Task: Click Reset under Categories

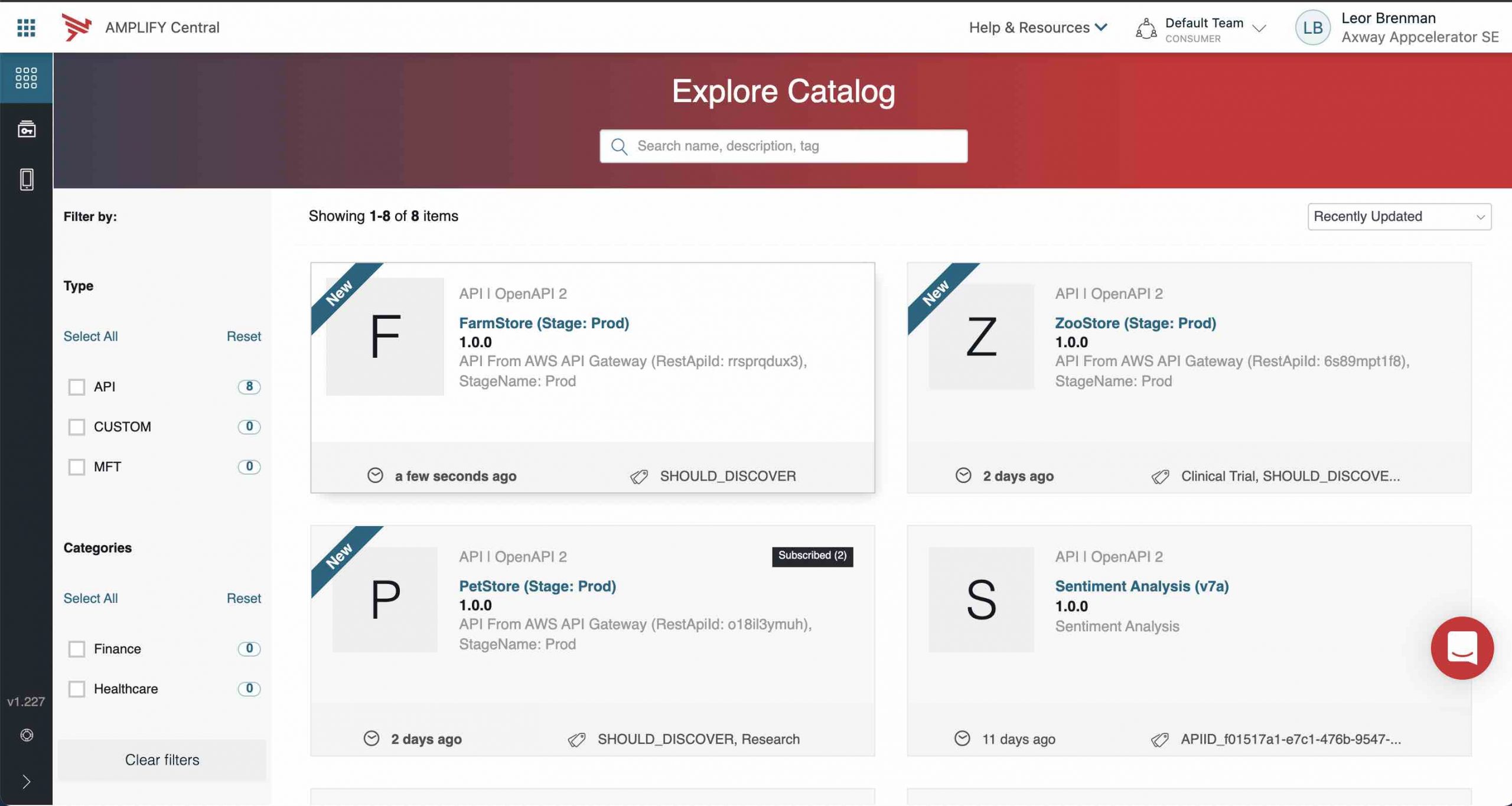Action: [x=243, y=598]
